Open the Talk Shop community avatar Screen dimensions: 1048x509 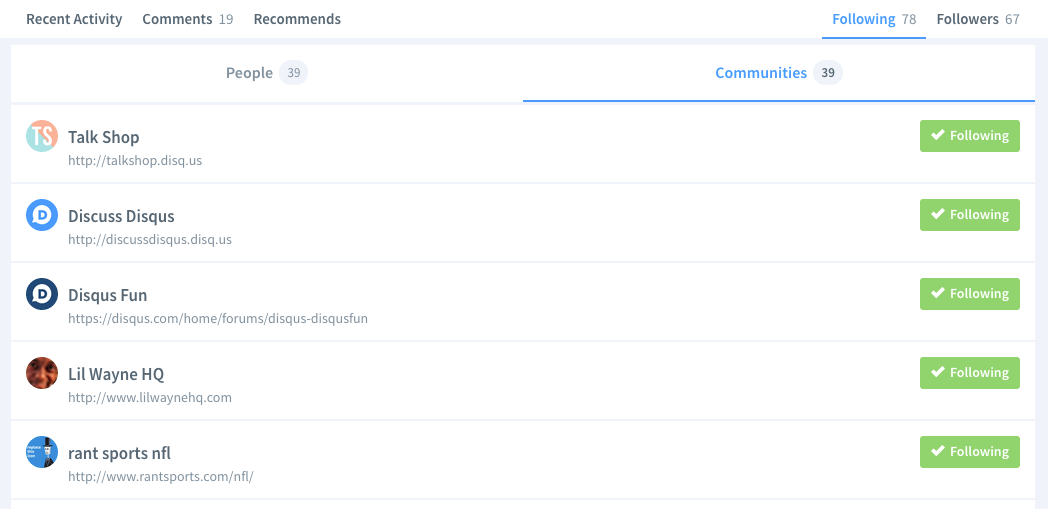(42, 136)
